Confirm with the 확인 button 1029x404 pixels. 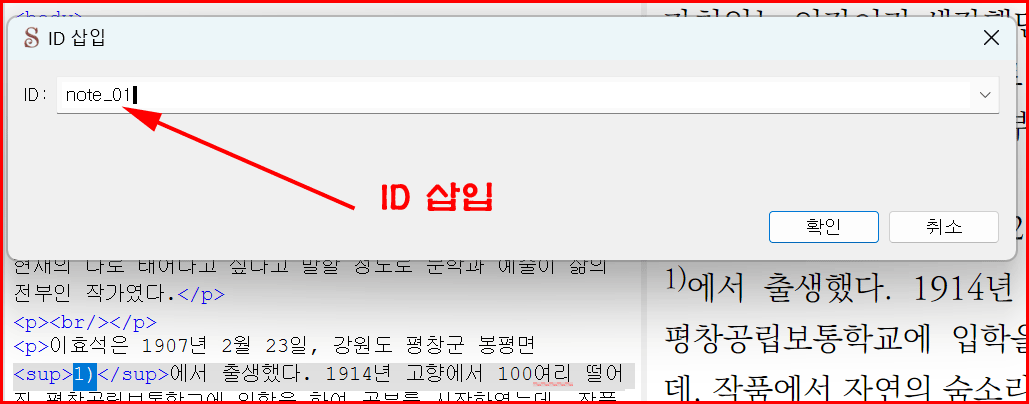pos(824,227)
